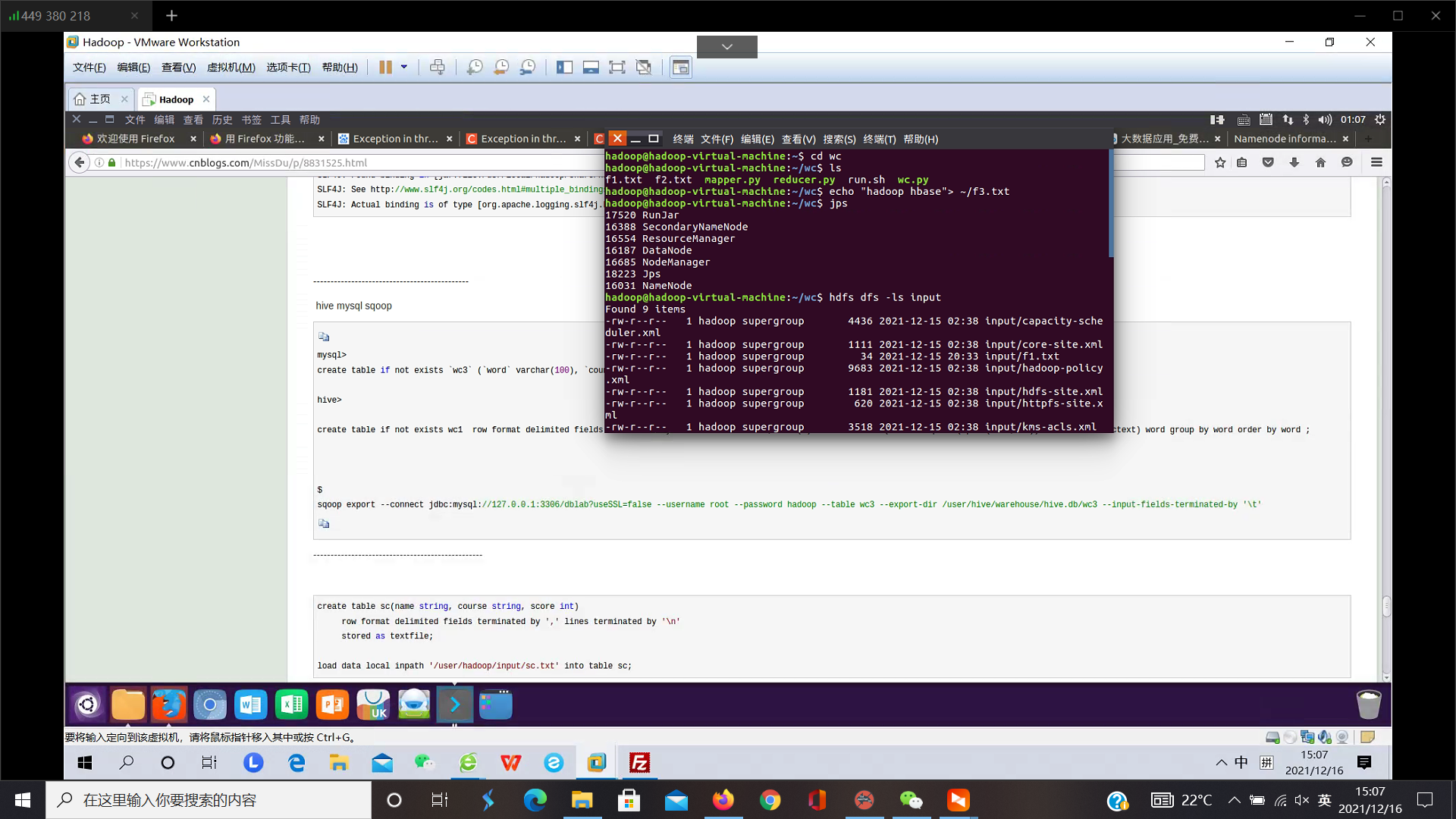The image size is (1456, 819).
Task: Go to Firefox home page icon
Action: [1320, 162]
